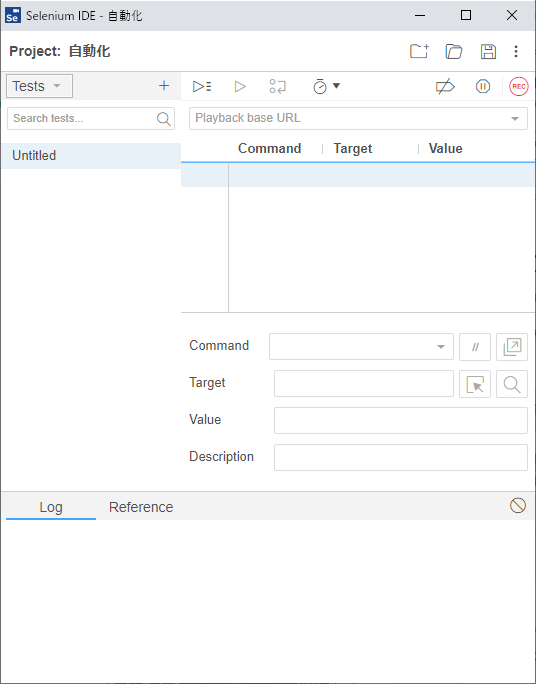Viewport: 536px width, 684px height.
Task: Create a new project icon
Action: tap(419, 51)
